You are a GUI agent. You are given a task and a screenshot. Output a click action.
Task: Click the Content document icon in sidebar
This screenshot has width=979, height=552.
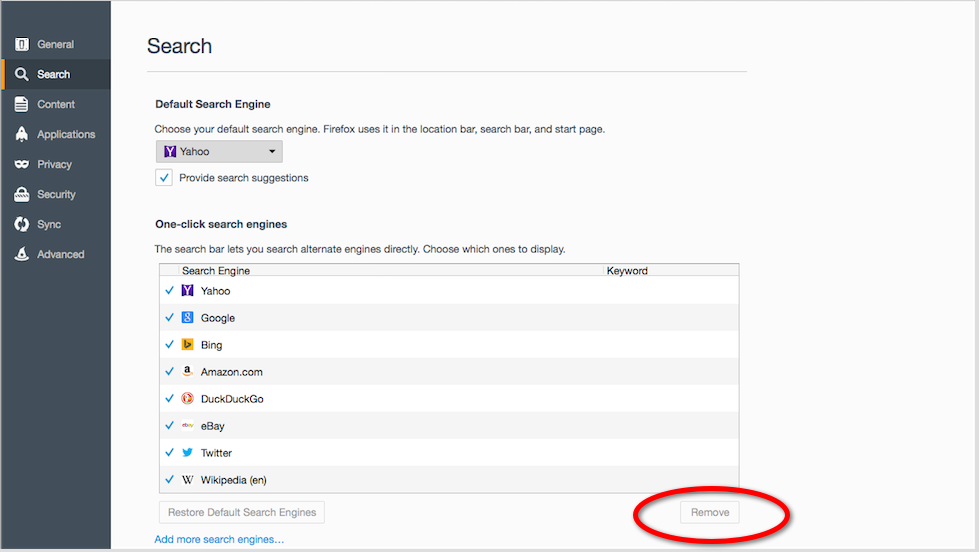(22, 104)
